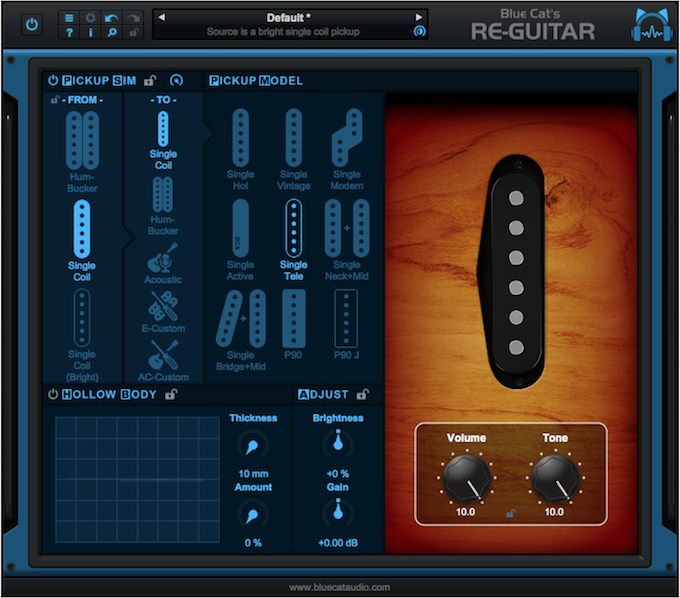Viewport: 680px width, 598px height.
Task: Choose P90 pickup model
Action: click(294, 325)
